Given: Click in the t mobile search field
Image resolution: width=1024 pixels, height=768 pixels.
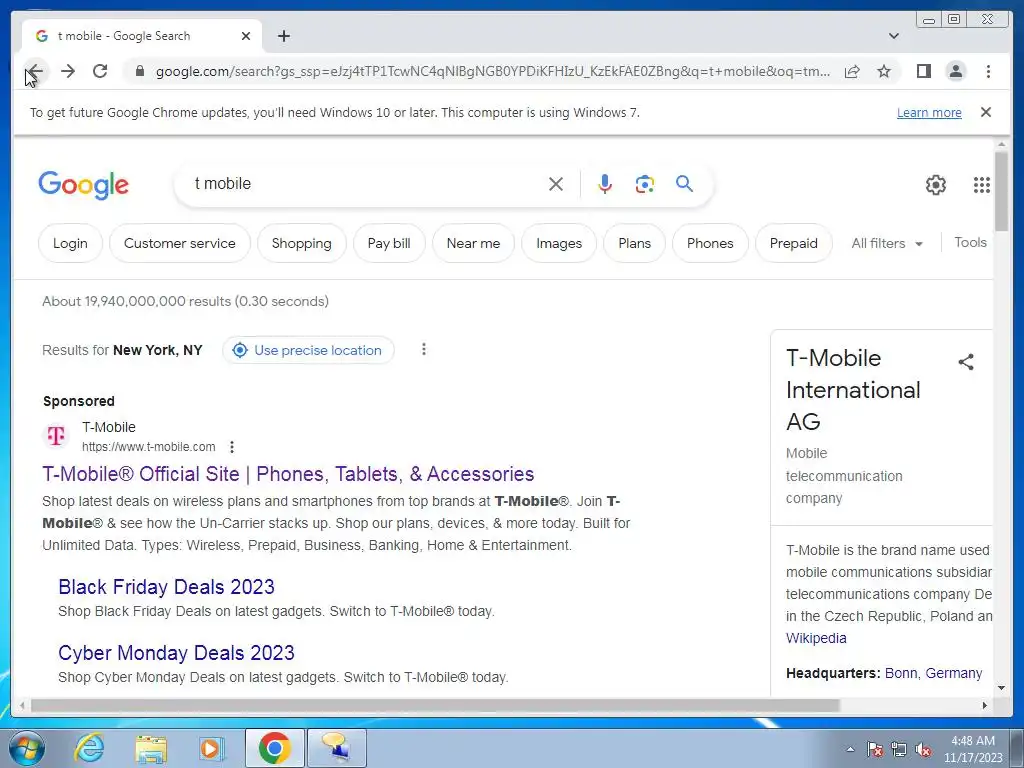Looking at the screenshot, I should point(366,184).
